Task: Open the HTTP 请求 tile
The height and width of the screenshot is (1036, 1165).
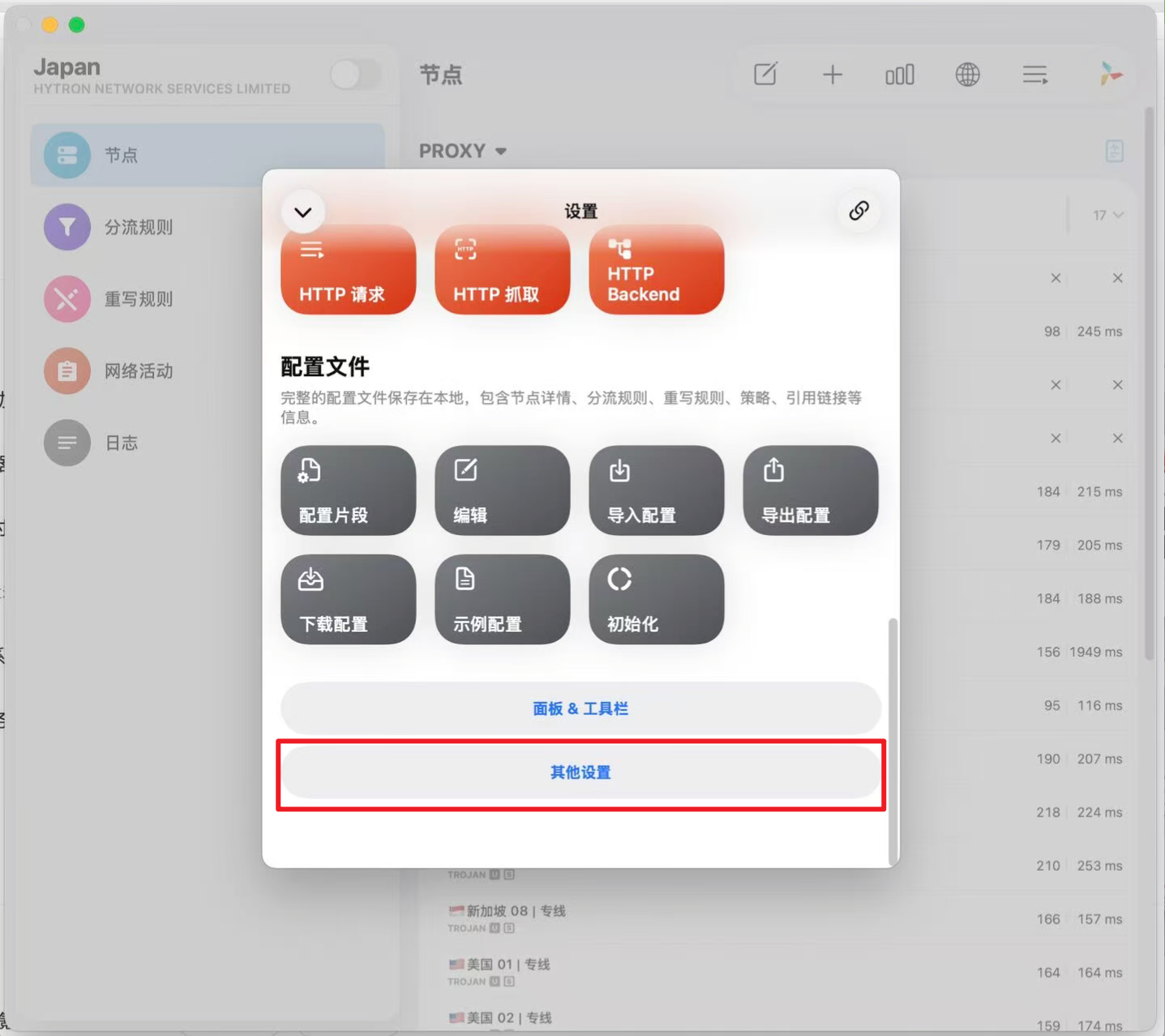Action: (348, 270)
